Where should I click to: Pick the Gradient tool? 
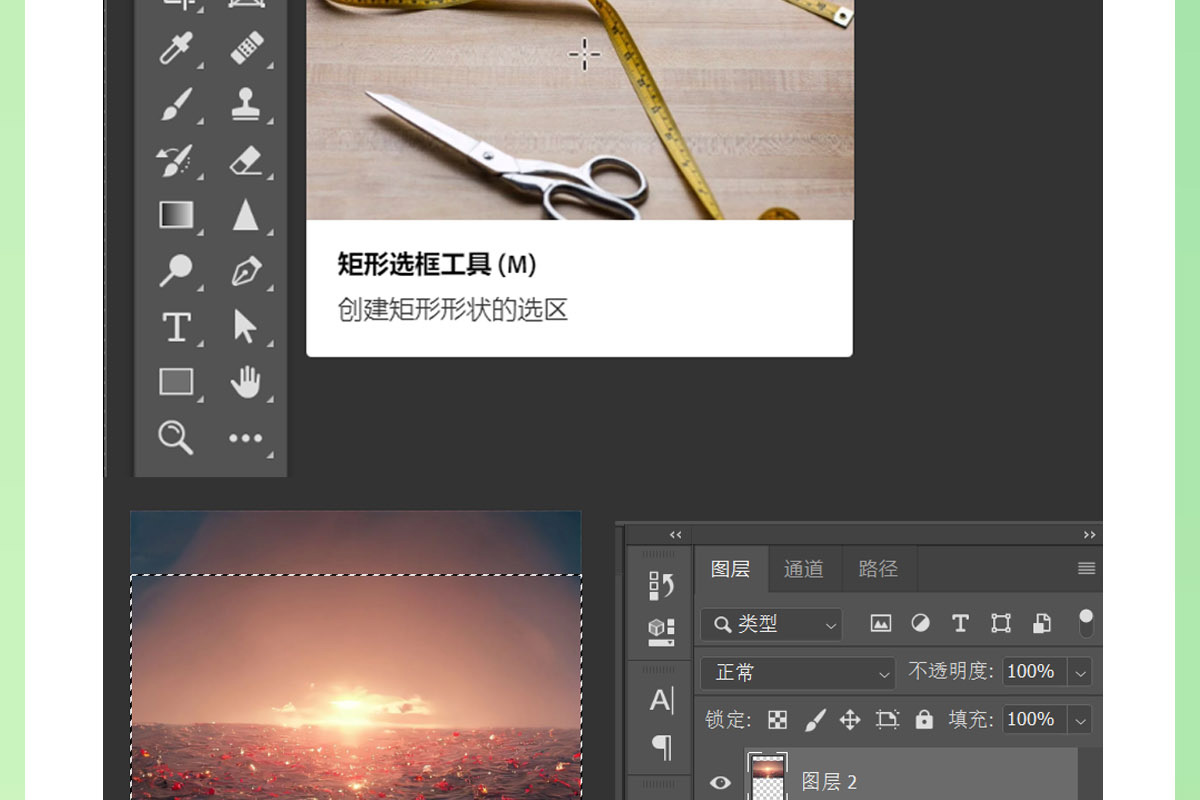(176, 215)
